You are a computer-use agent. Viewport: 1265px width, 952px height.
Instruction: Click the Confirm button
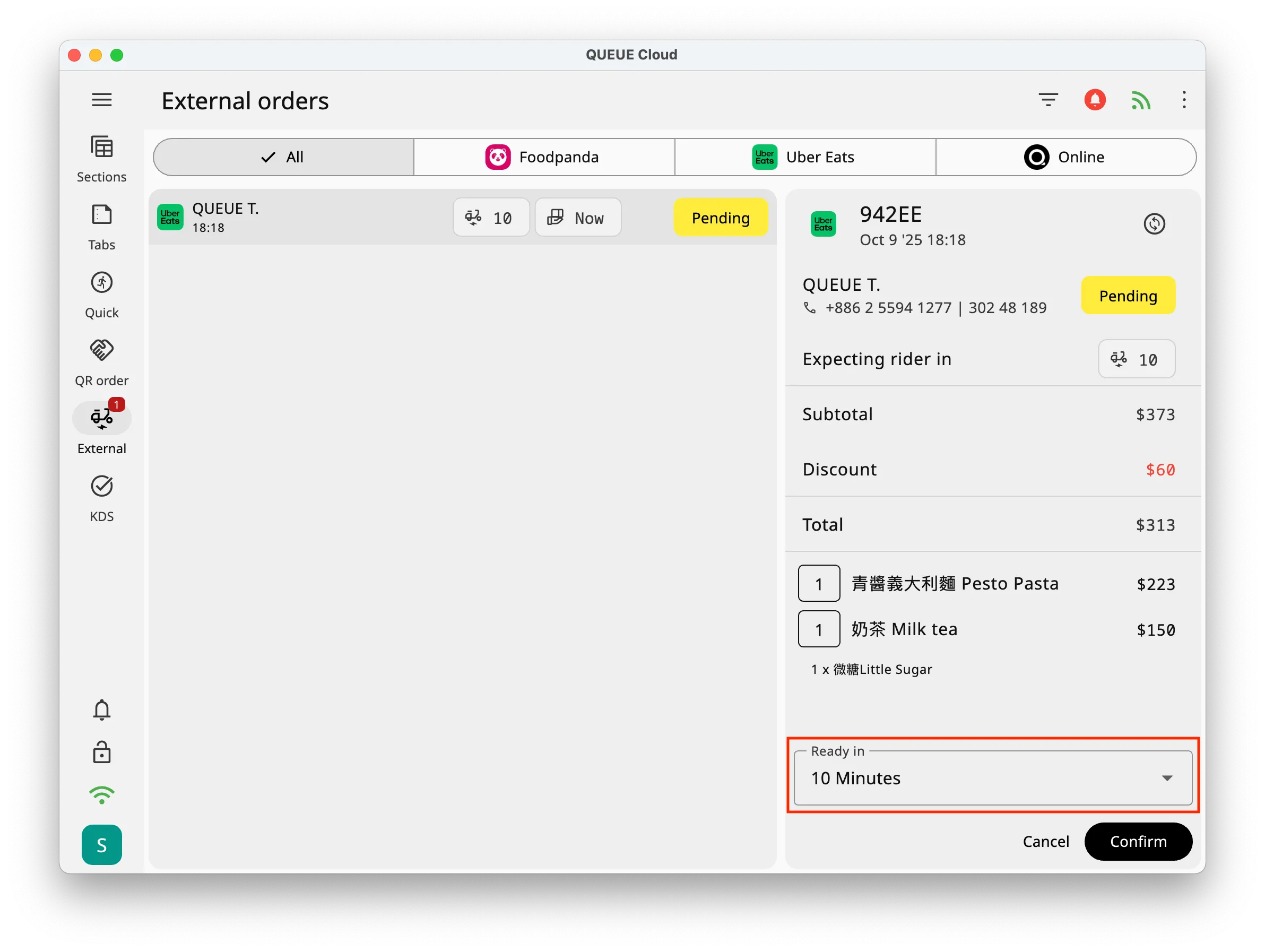coord(1138,841)
